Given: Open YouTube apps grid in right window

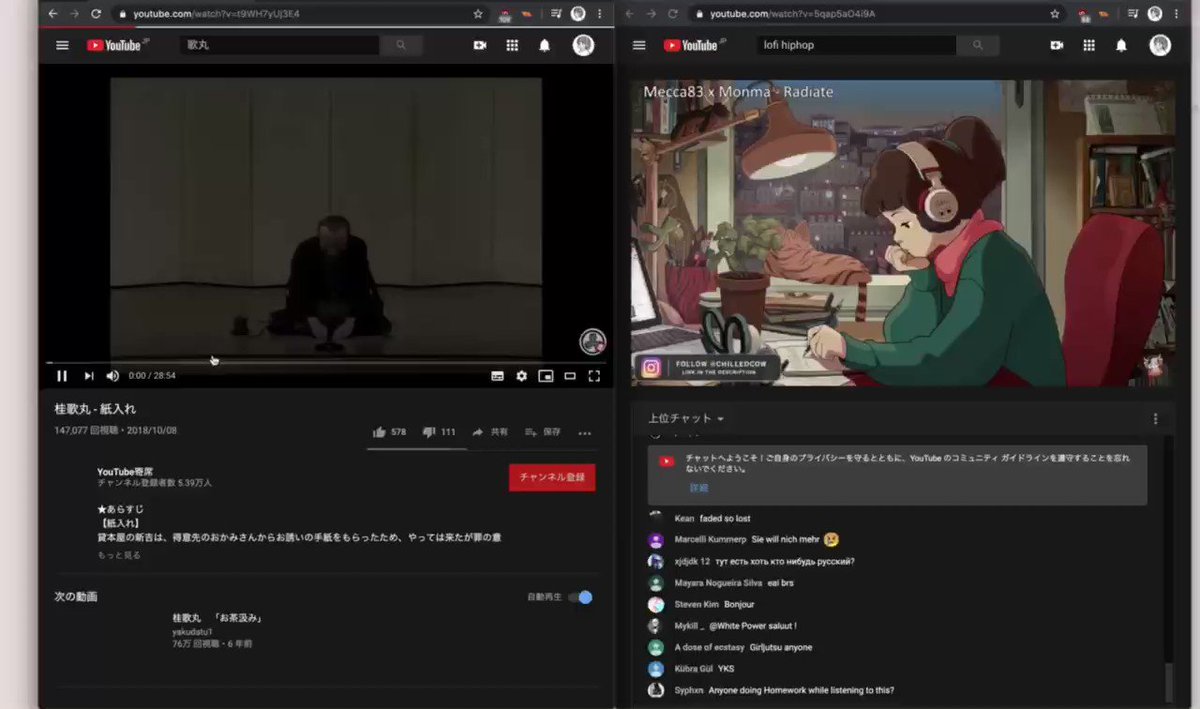Looking at the screenshot, I should pyautogui.click(x=1089, y=45).
